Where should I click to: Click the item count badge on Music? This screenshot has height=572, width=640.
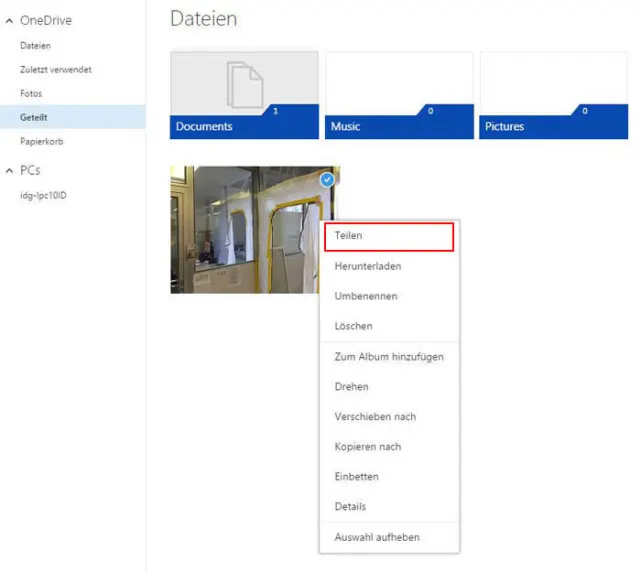(430, 111)
